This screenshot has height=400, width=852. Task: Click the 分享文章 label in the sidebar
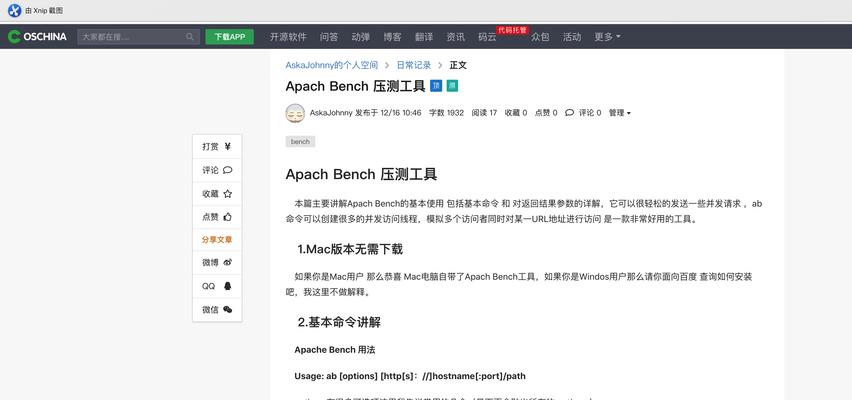(217, 240)
